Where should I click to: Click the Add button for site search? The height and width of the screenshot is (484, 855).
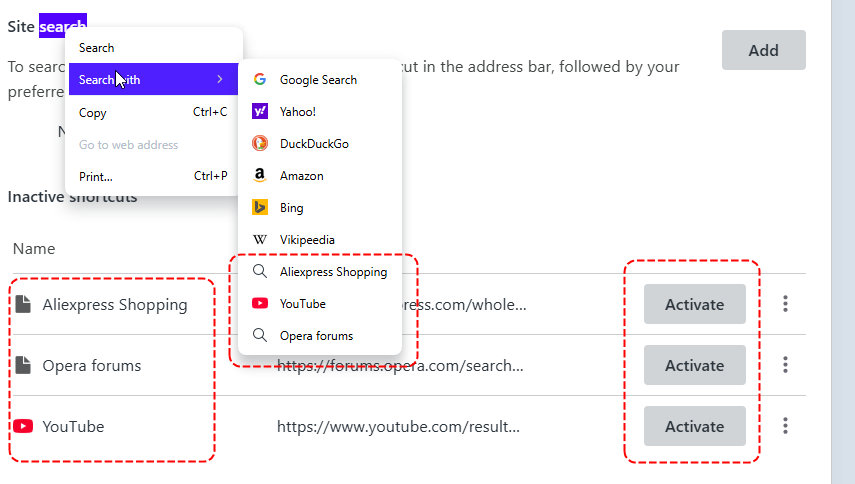[763, 50]
